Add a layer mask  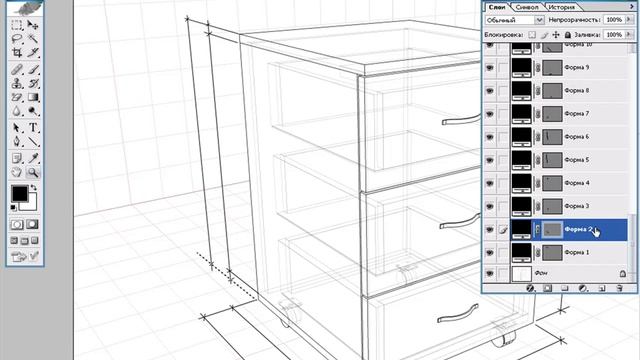tap(547, 289)
